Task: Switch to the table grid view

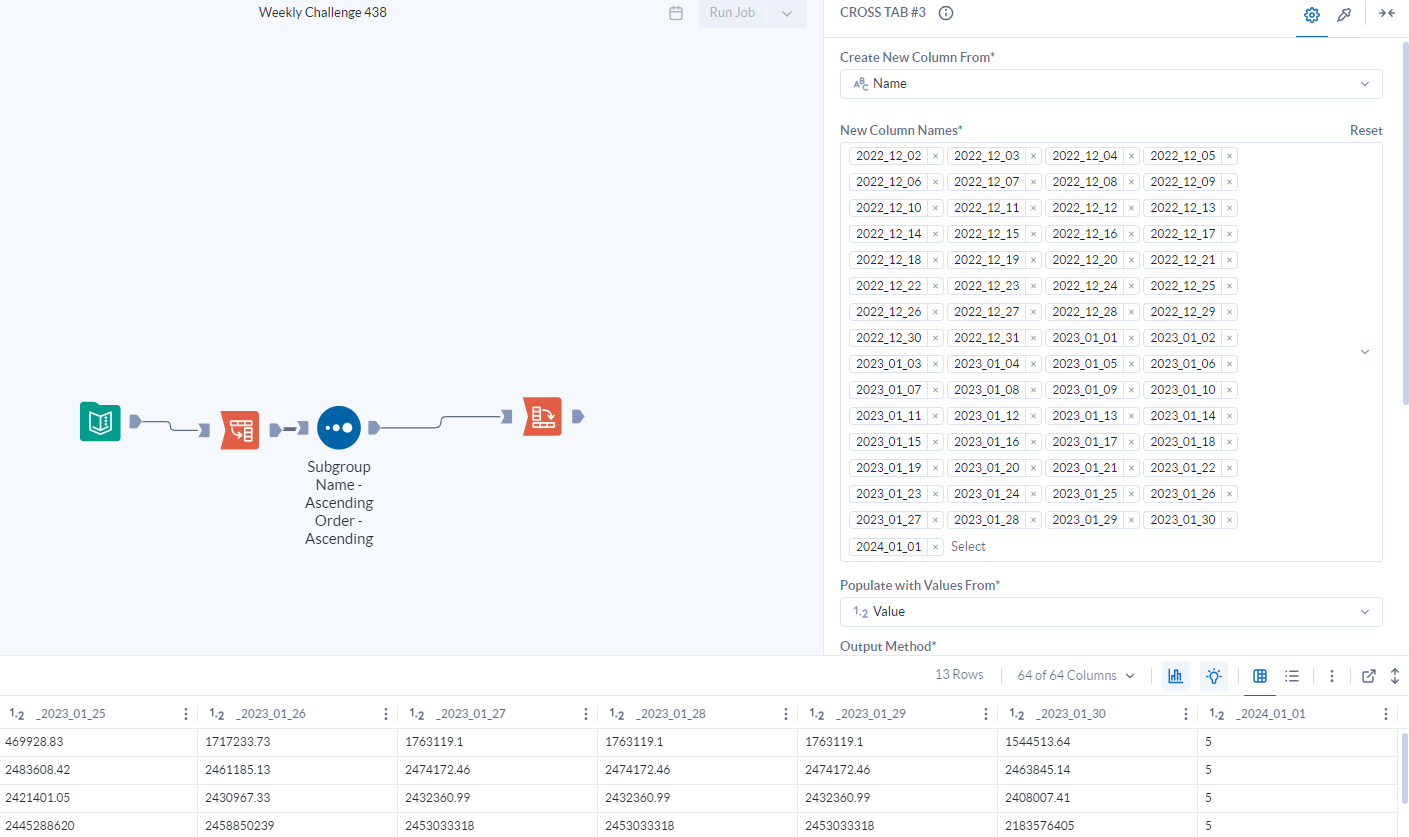Action: 1259,676
